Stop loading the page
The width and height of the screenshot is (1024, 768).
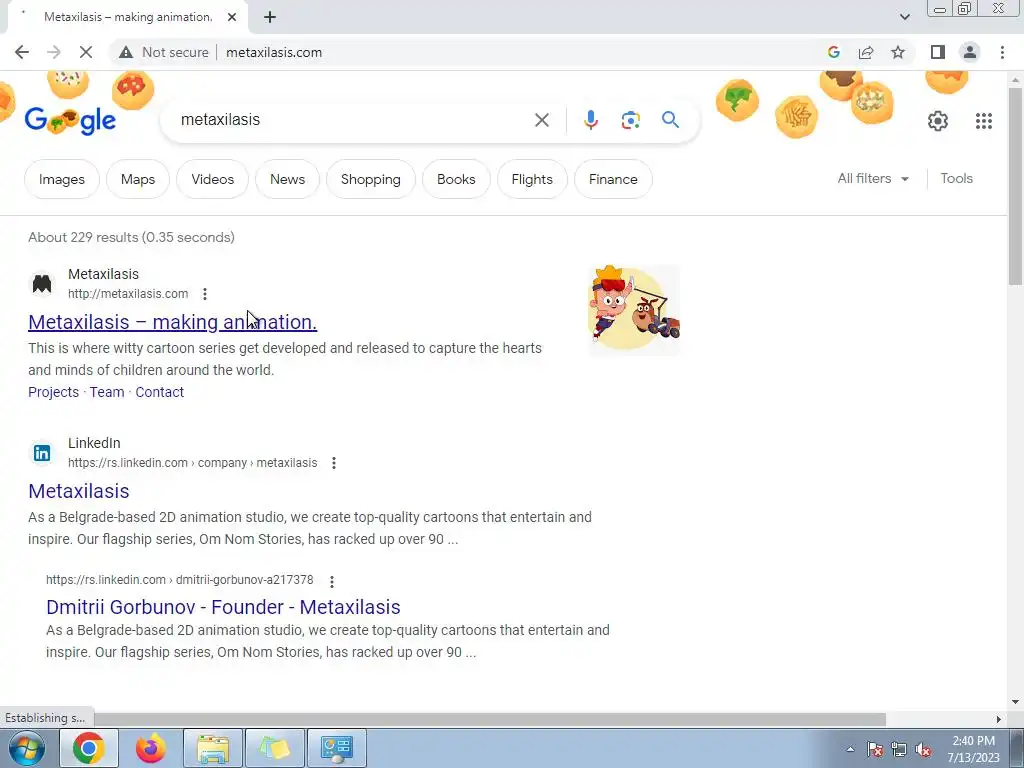86,52
